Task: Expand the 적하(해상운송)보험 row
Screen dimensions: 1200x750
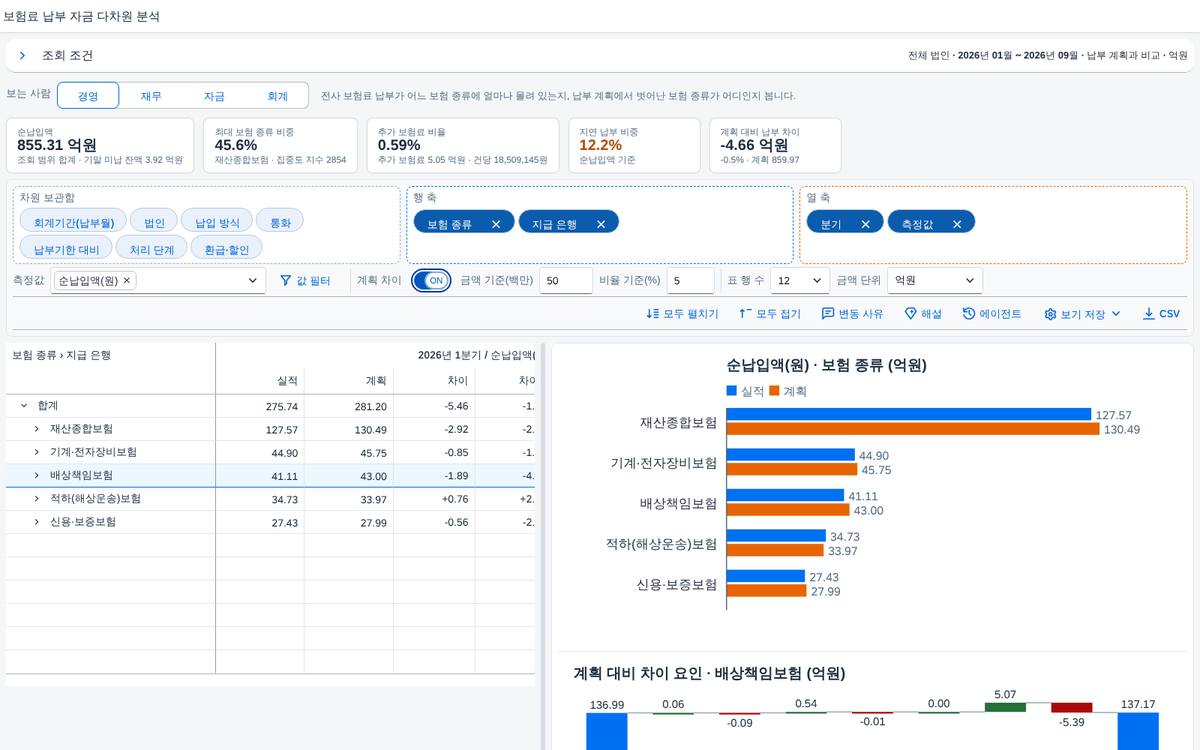Action: pos(36,498)
